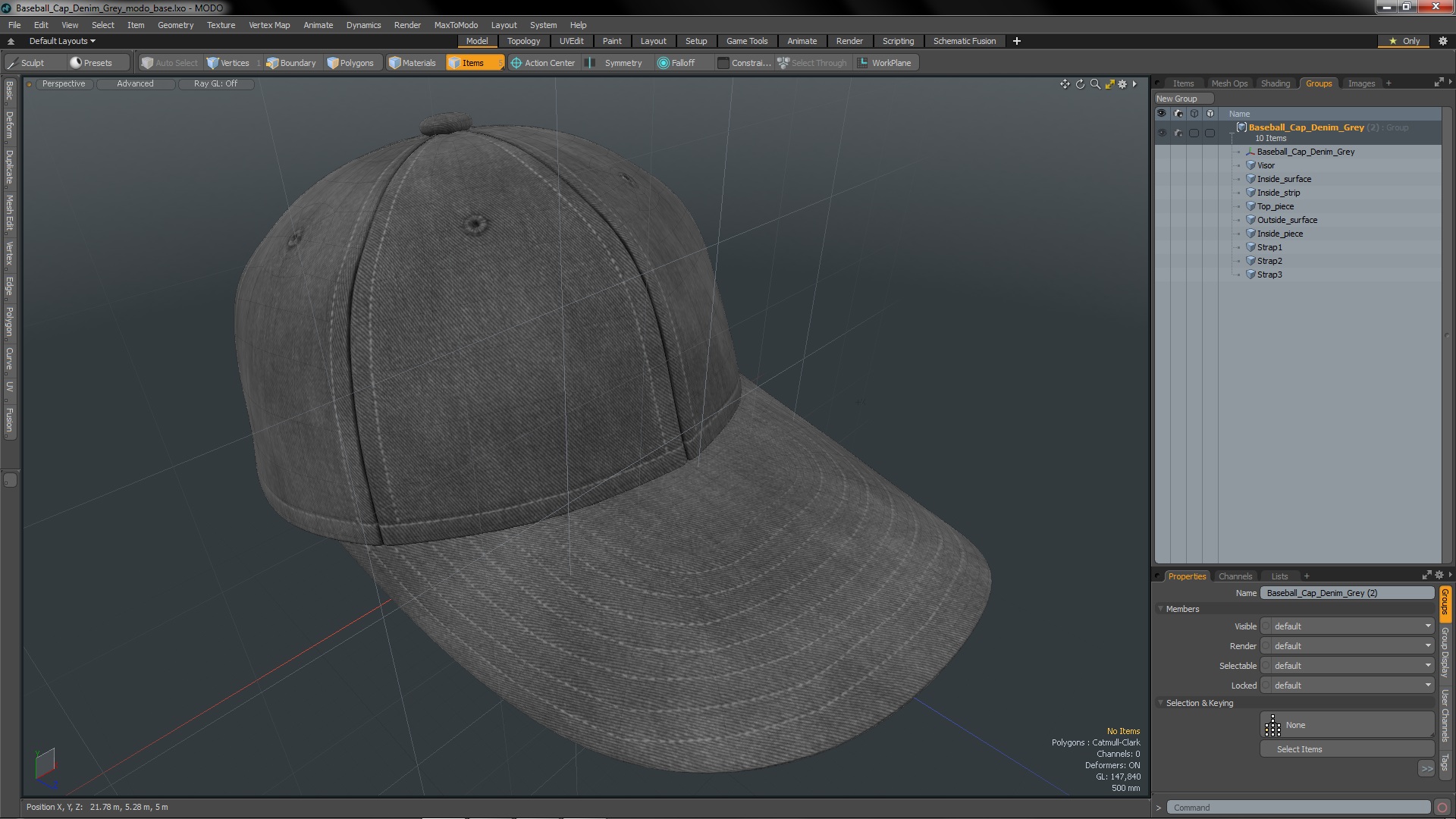Open Action Center options
This screenshot has width=1456, height=819.
click(x=543, y=63)
